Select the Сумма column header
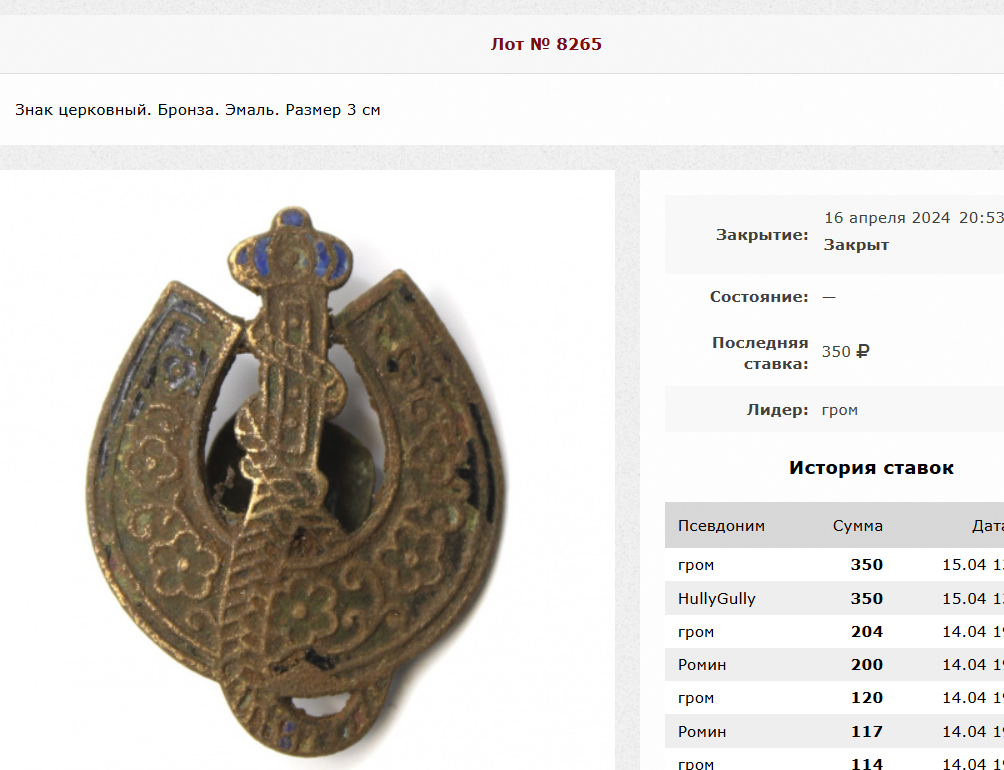The image size is (1004, 770). [857, 526]
